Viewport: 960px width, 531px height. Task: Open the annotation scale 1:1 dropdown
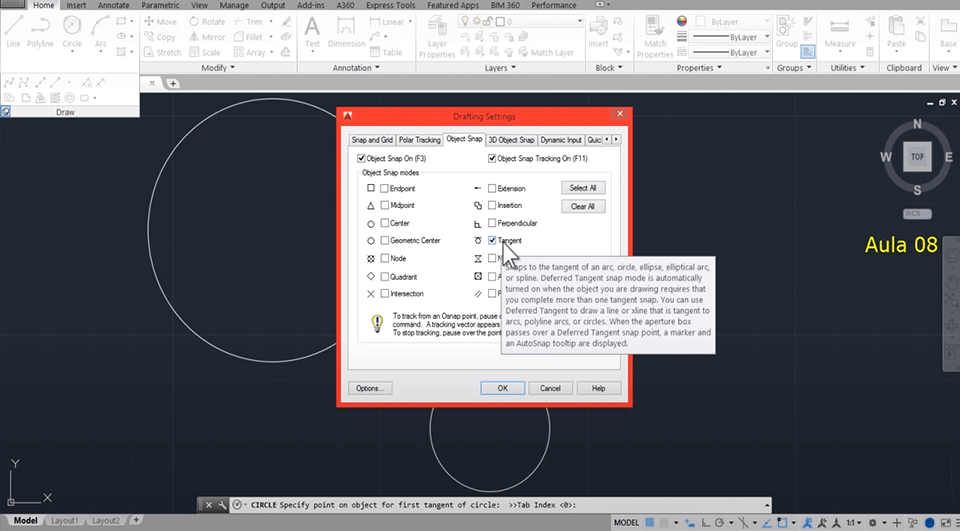pos(854,522)
